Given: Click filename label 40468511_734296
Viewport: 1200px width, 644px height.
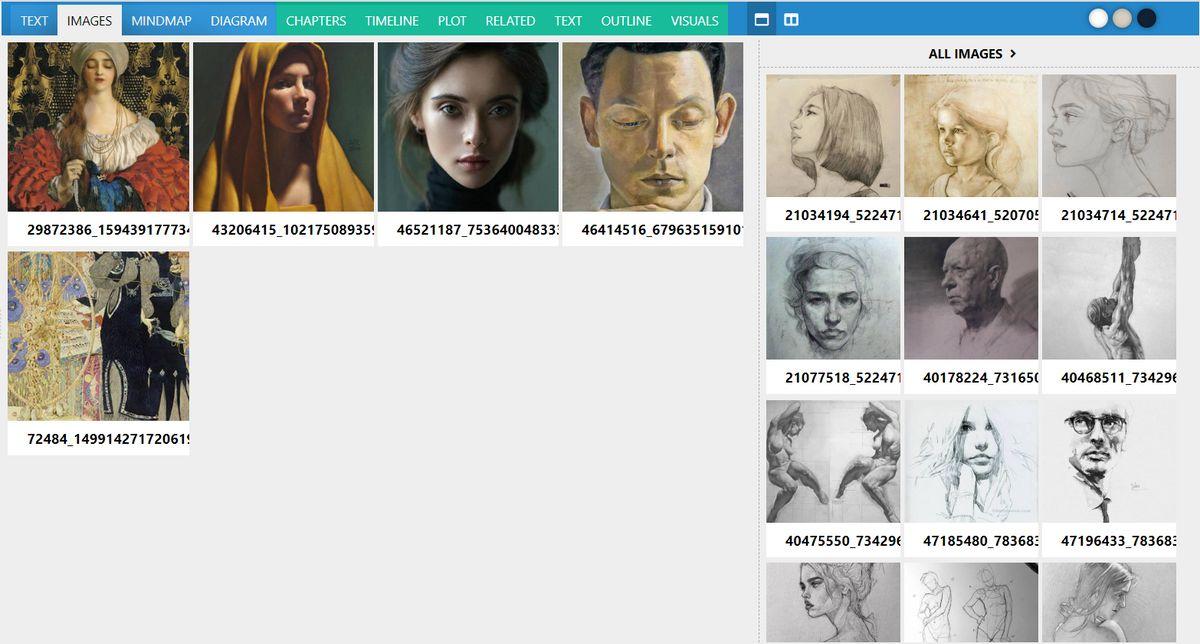Looking at the screenshot, I should click(1118, 377).
